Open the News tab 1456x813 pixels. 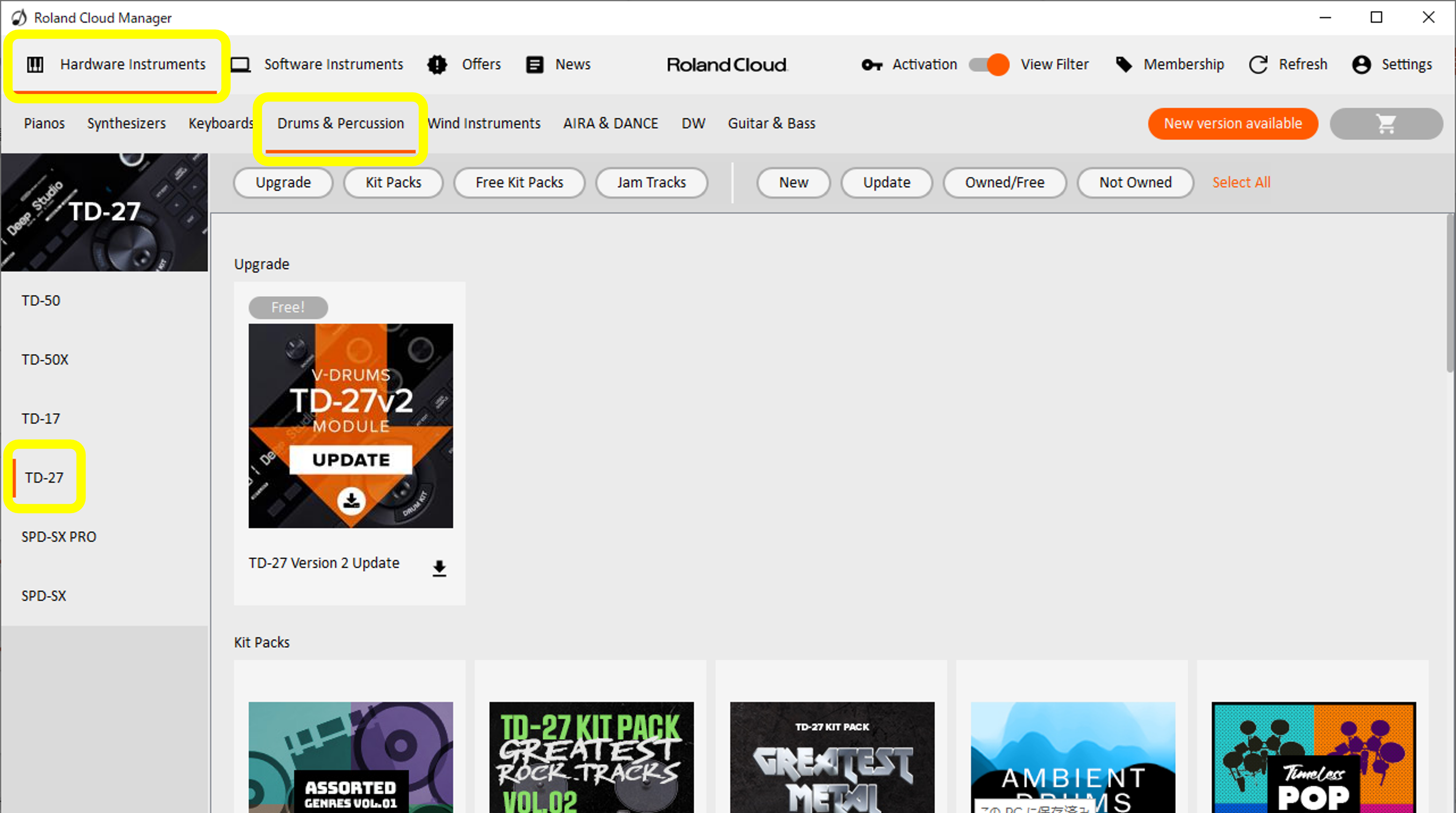(559, 65)
